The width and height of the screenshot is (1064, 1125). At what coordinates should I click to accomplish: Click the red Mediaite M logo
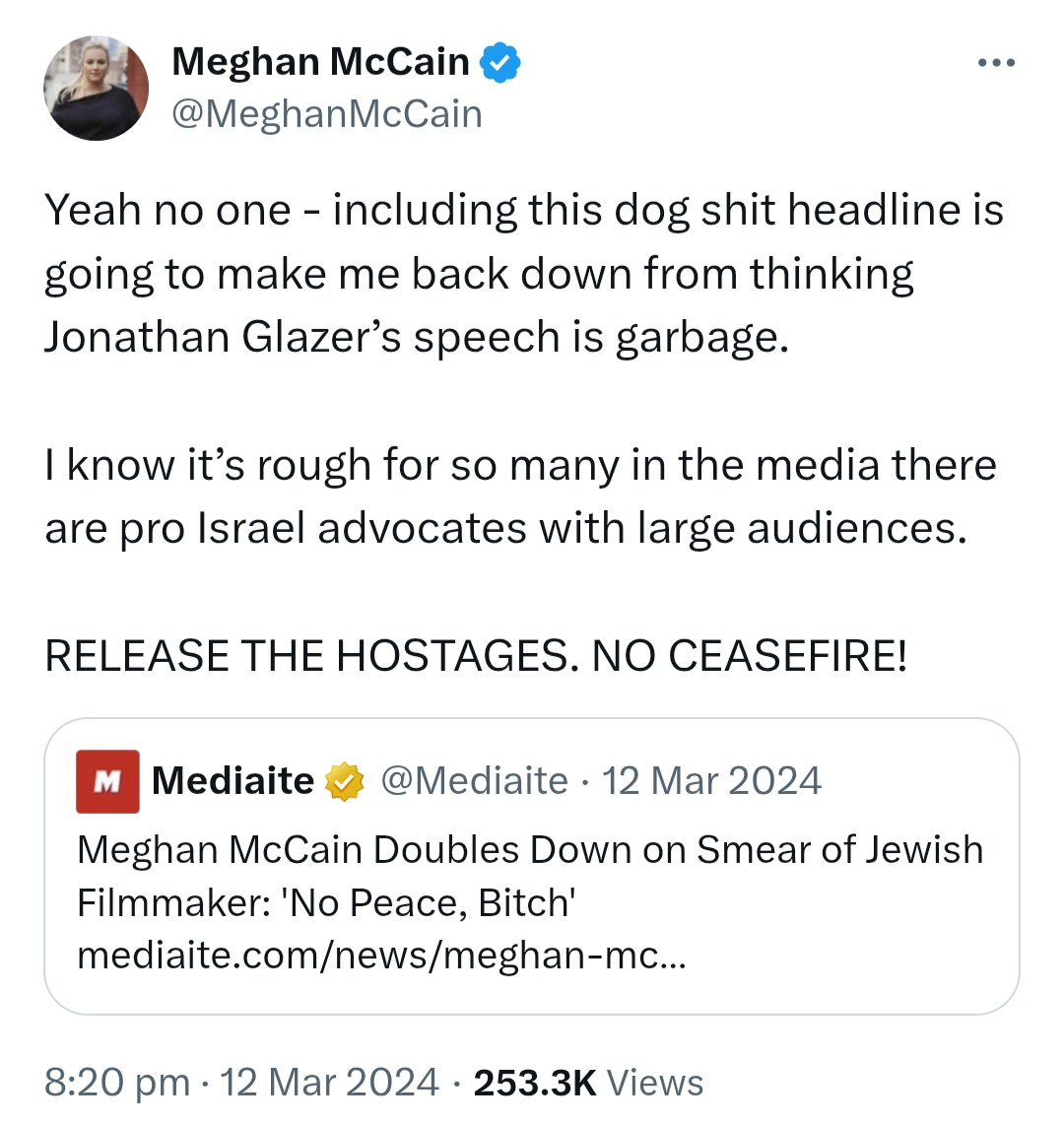coord(107,781)
